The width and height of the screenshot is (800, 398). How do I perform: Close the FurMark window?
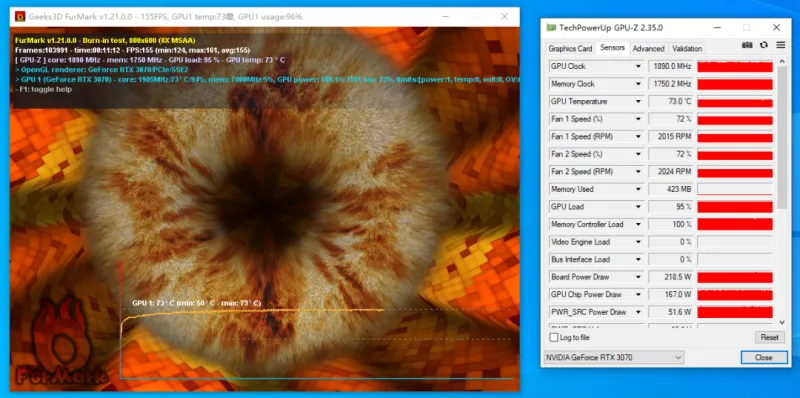pos(505,17)
